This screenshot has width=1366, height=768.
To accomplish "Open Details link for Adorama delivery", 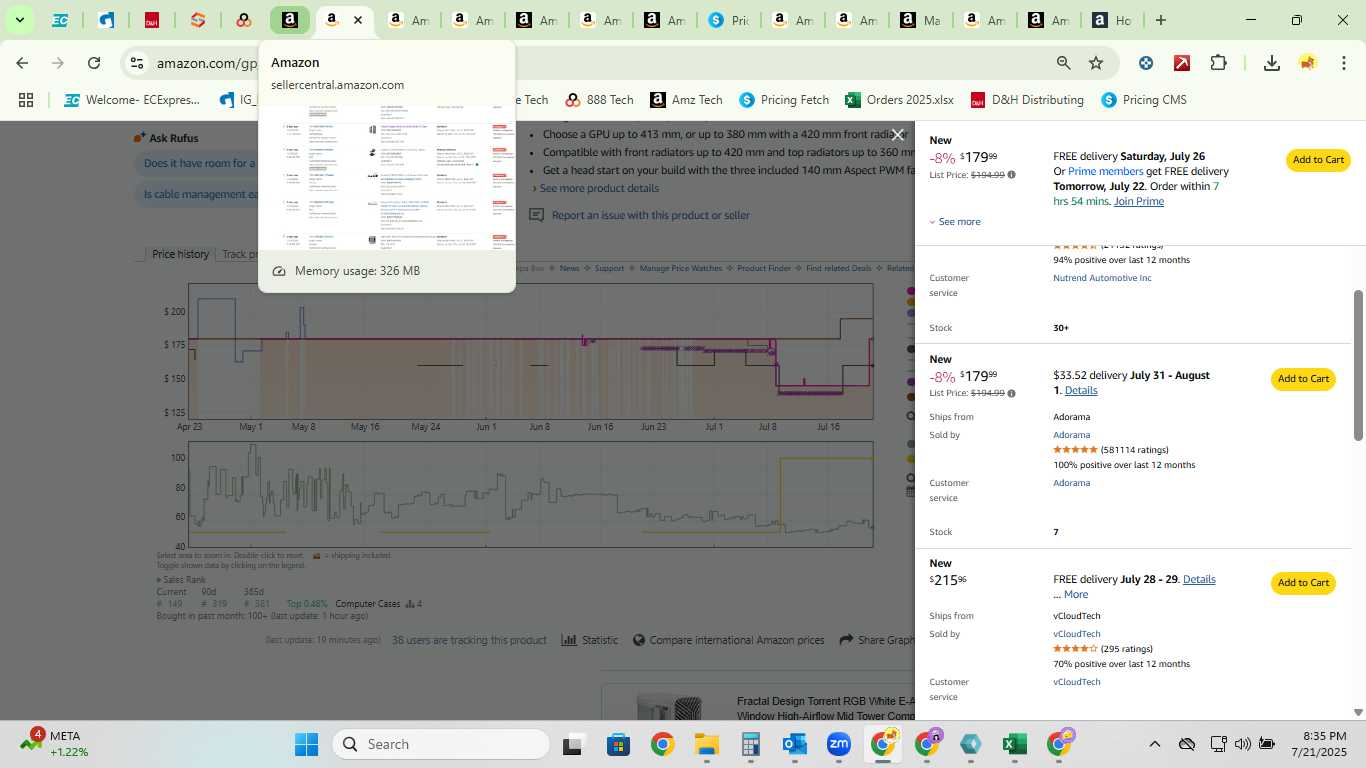I will click(x=1081, y=390).
